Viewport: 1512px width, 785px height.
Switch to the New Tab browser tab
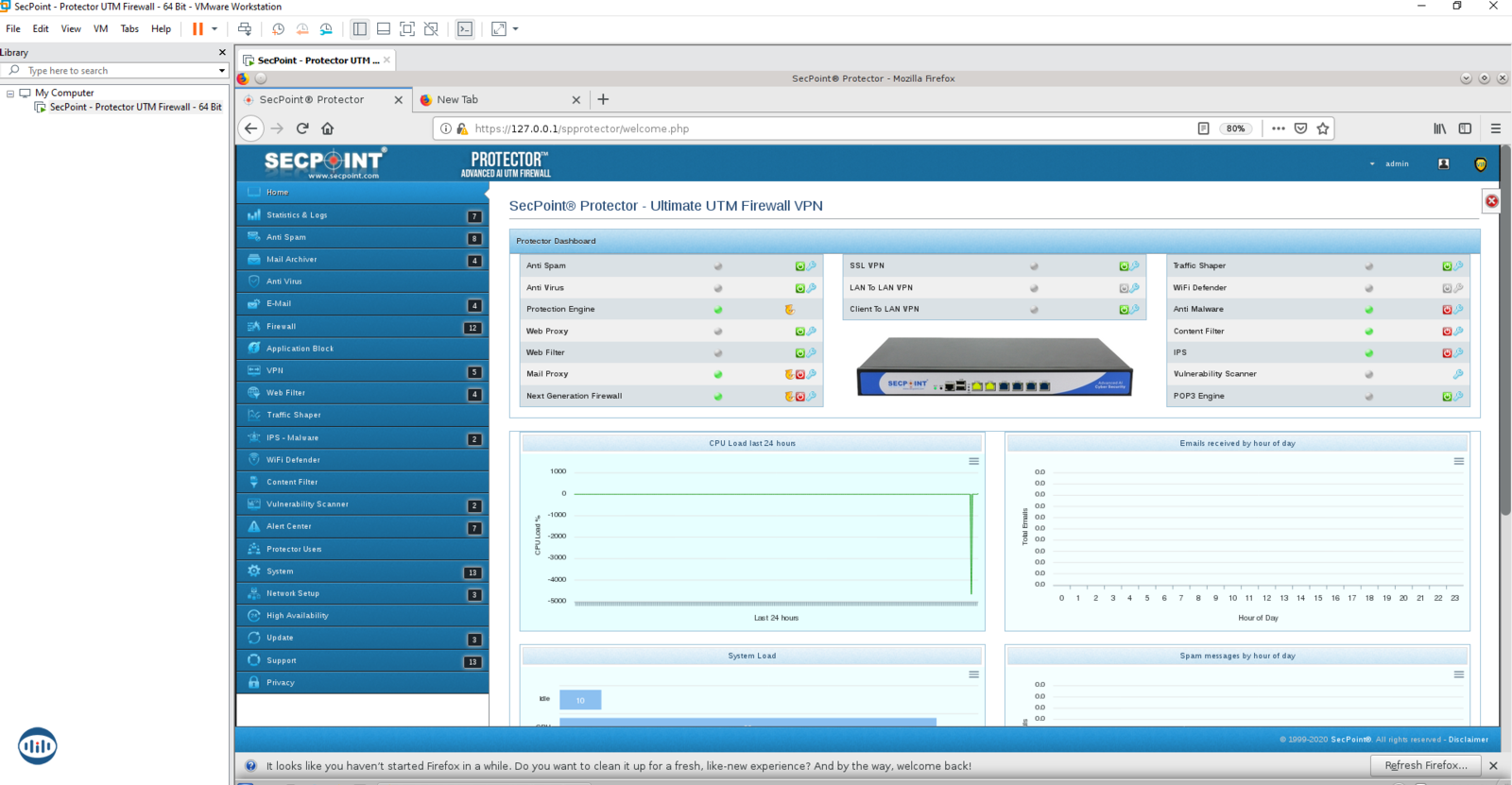pos(457,100)
